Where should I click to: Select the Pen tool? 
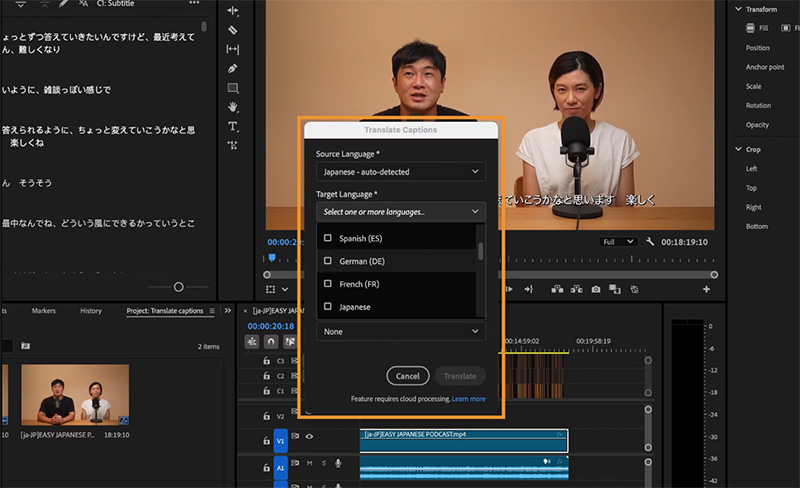point(233,68)
